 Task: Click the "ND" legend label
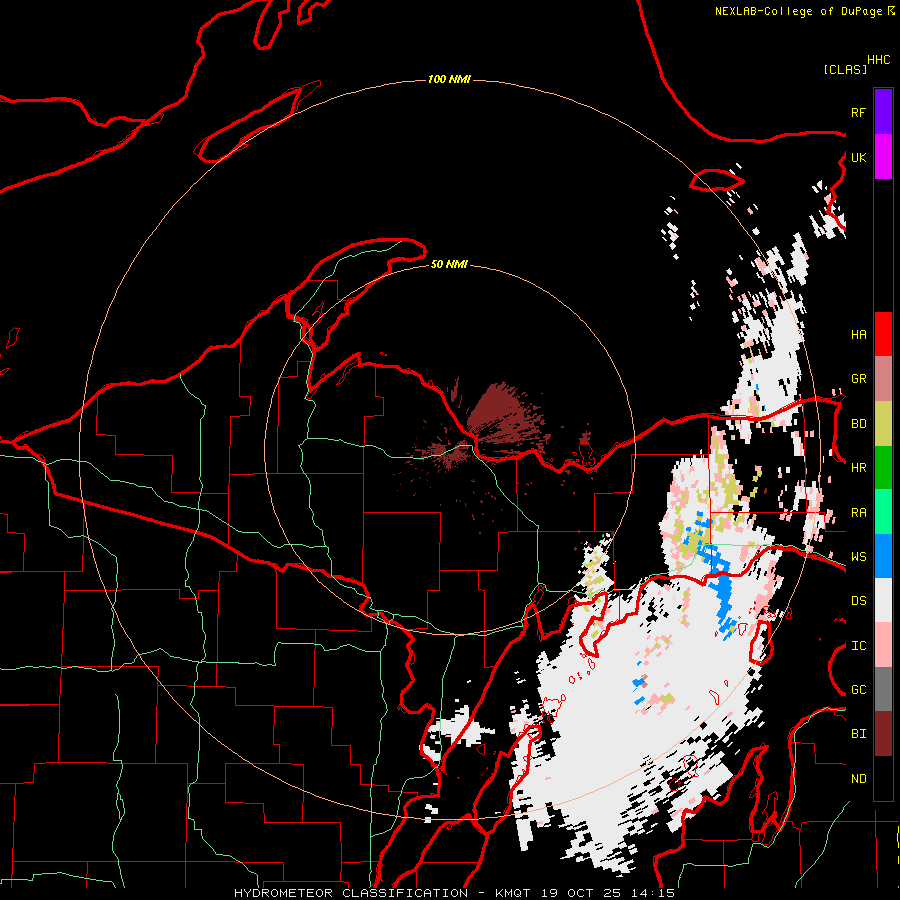[x=858, y=779]
